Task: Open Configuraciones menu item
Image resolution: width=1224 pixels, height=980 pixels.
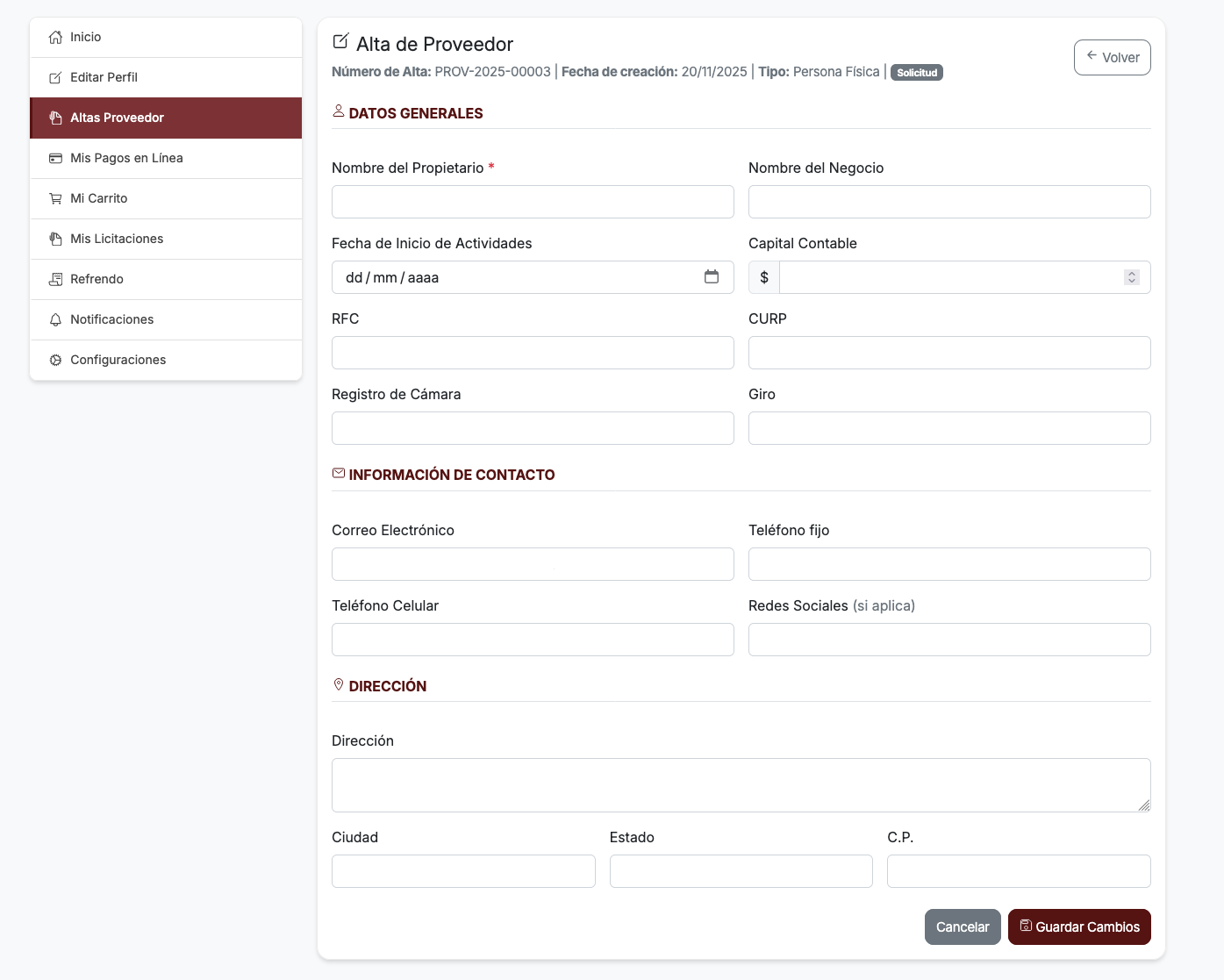Action: pyautogui.click(x=166, y=360)
